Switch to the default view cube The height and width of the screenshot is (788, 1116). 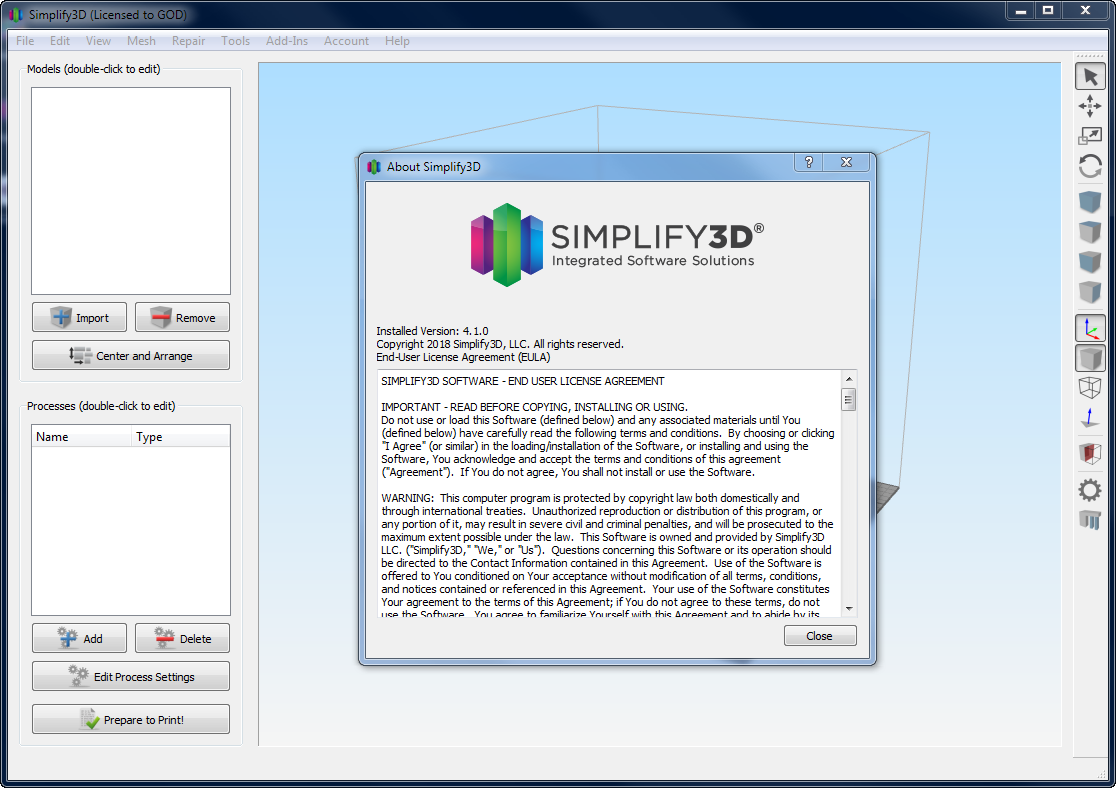point(1090,201)
